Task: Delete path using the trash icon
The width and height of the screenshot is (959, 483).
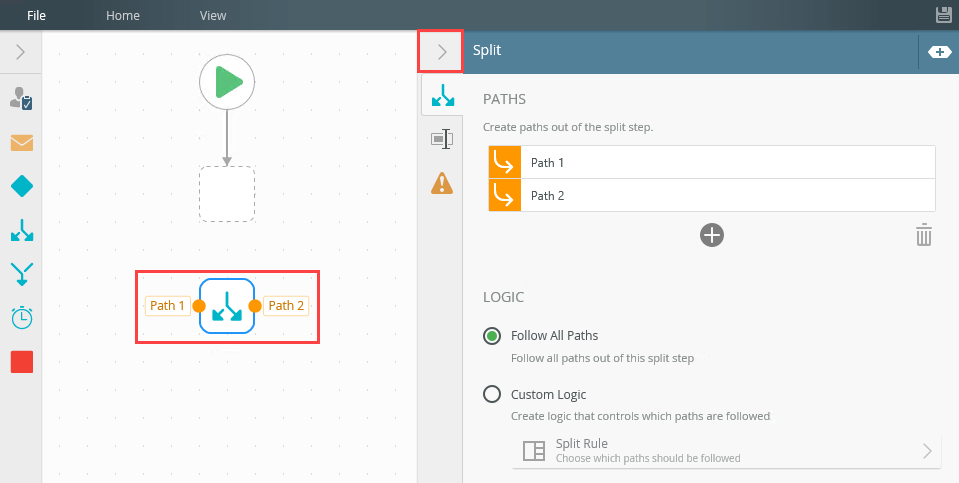Action: pos(924,235)
